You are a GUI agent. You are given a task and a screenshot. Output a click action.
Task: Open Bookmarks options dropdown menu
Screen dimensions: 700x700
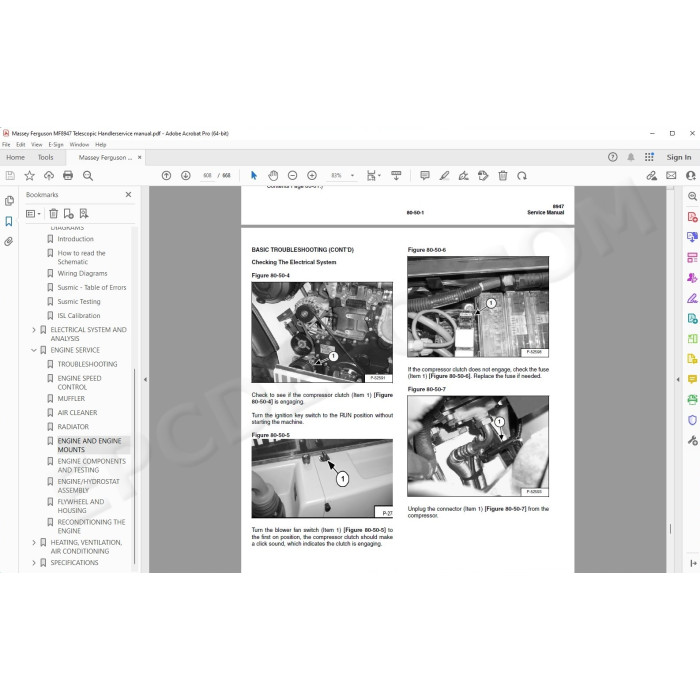click(33, 213)
